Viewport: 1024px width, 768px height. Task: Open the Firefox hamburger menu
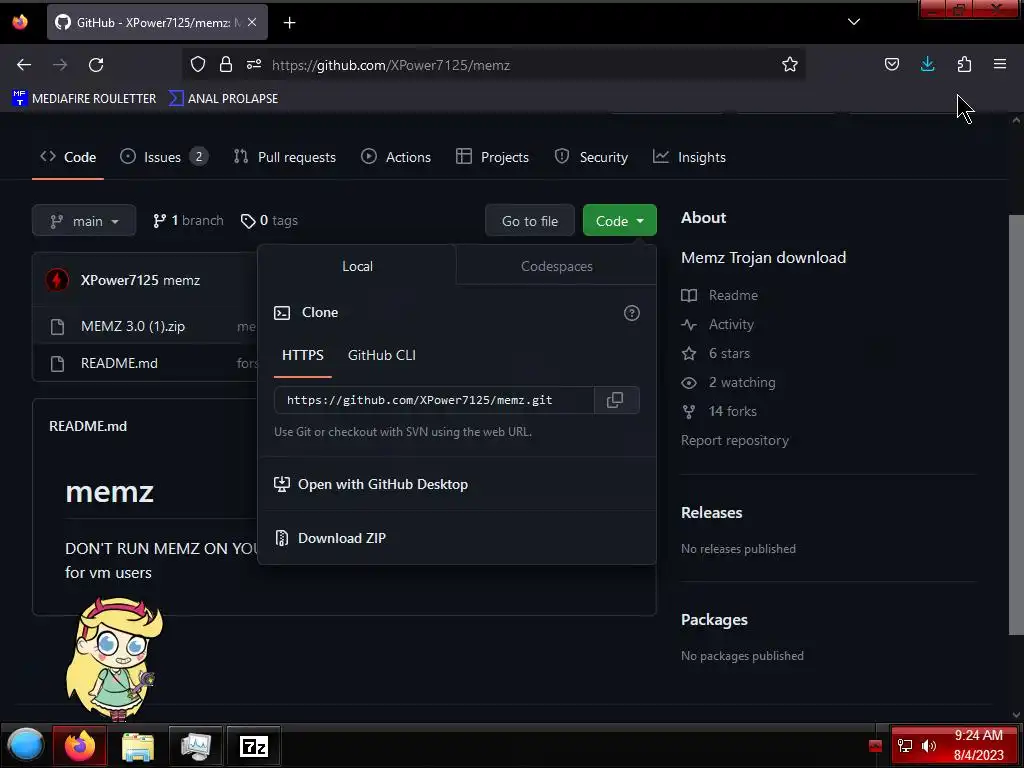click(1000, 64)
